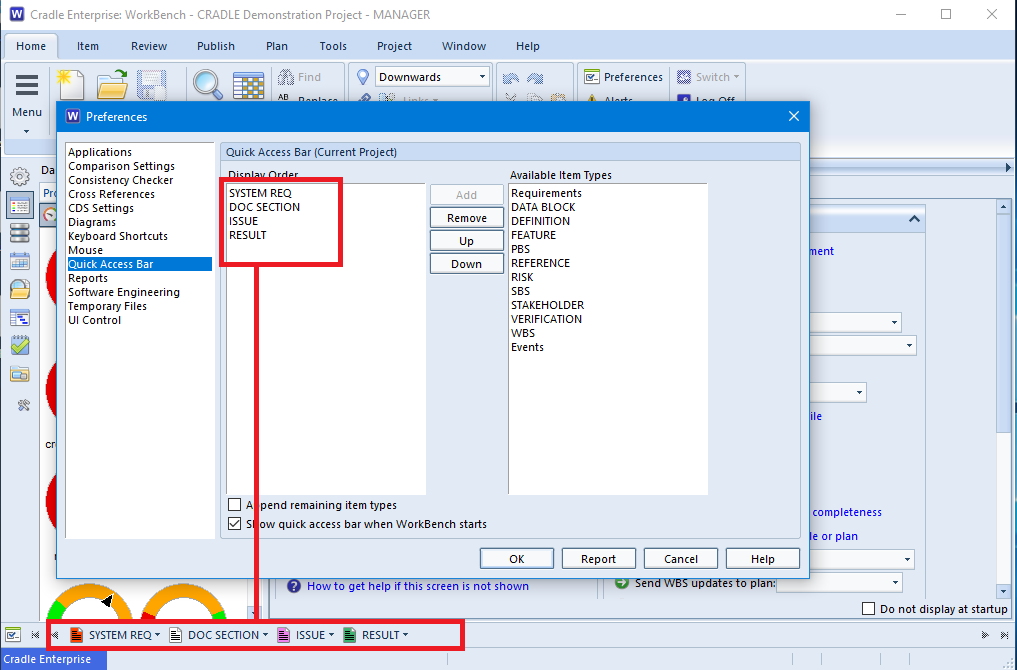Open the Project ribbon tab
Viewport: 1017px width, 670px height.
[x=394, y=46]
